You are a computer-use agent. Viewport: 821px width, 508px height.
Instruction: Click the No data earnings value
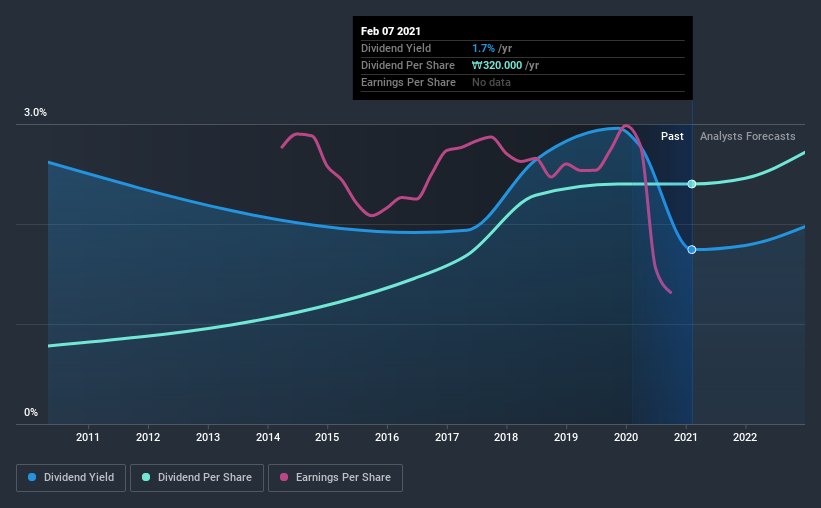click(491, 82)
